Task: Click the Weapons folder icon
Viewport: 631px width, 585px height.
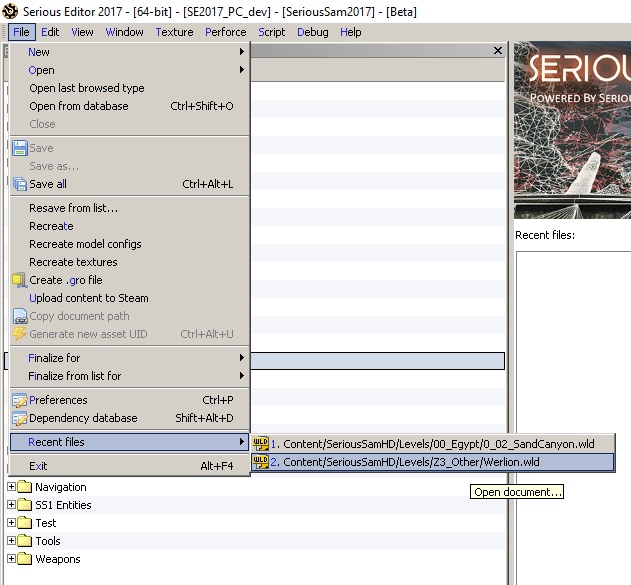Action: (25, 559)
